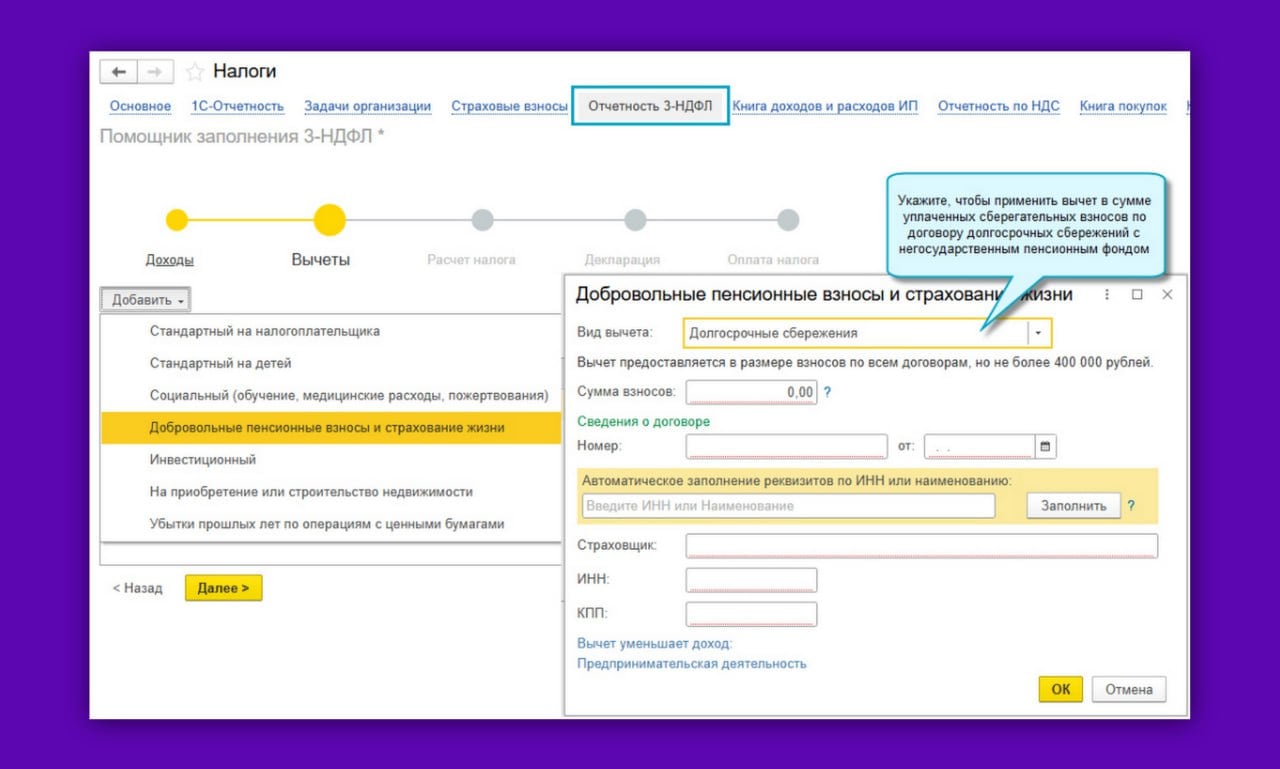Screen dimensions: 1280x769
Task: Choose Стандартный на налогоплательщика deduction
Action: [x=331, y=331]
